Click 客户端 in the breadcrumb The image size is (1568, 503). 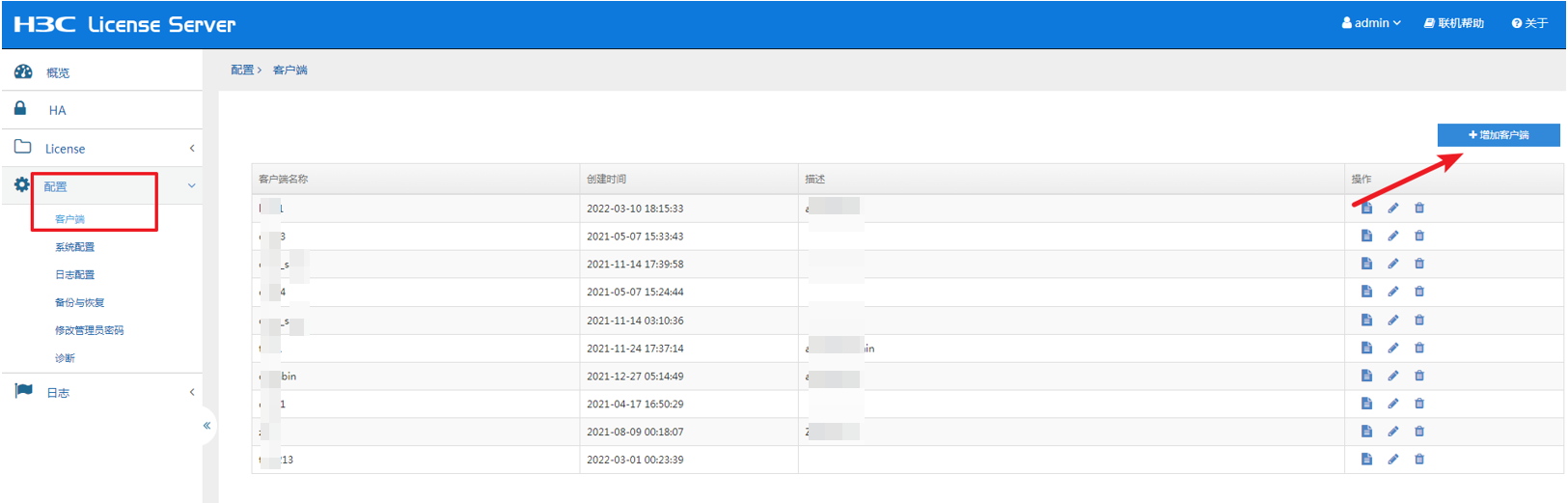point(289,70)
